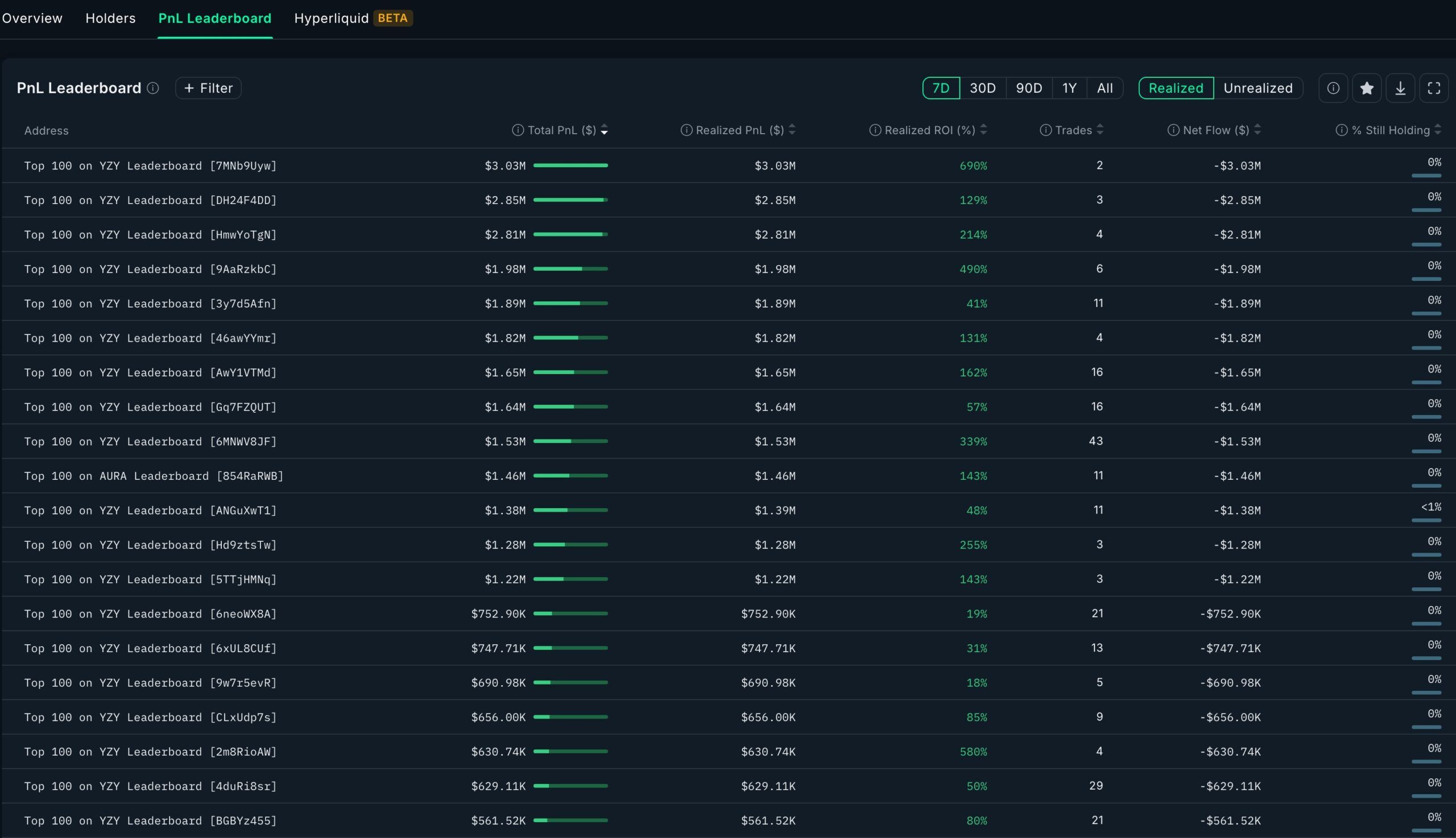Click the download icon button
This screenshot has height=838, width=1456.
point(1400,88)
